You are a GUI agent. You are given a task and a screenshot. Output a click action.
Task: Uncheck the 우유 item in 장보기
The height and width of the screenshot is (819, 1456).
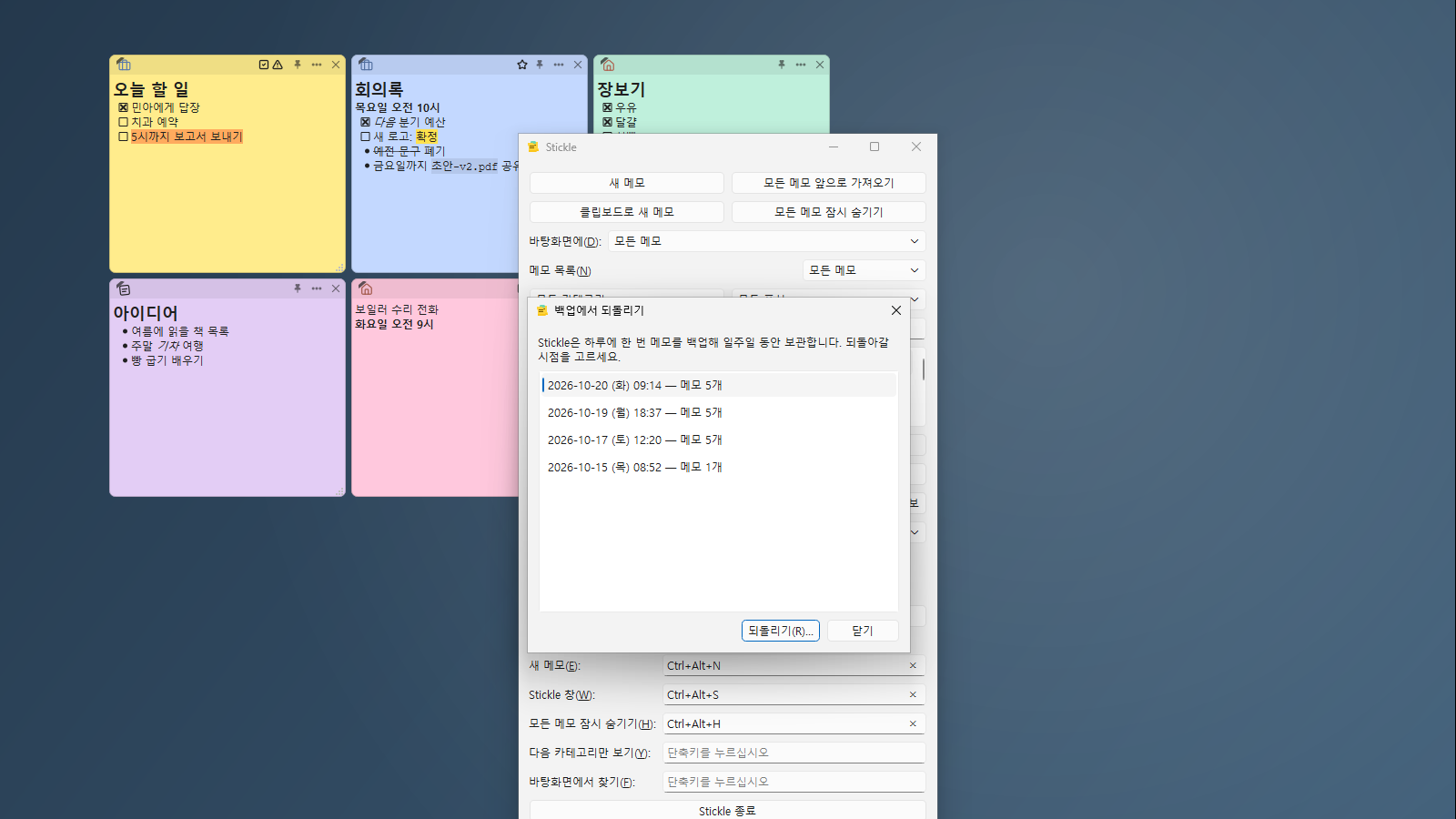click(x=607, y=107)
